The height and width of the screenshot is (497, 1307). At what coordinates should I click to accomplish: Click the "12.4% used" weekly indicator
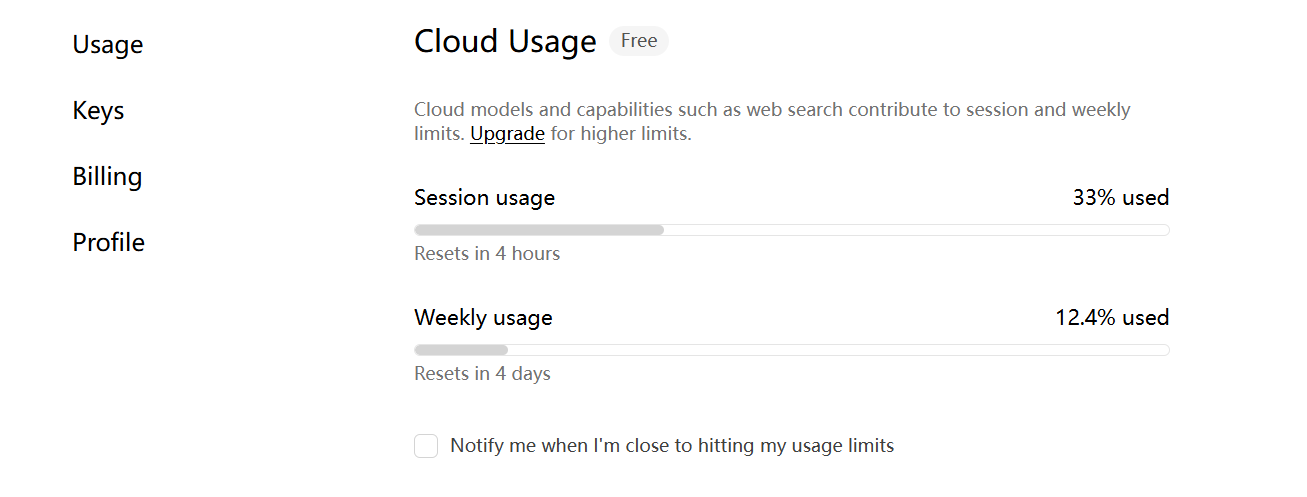[1111, 318]
